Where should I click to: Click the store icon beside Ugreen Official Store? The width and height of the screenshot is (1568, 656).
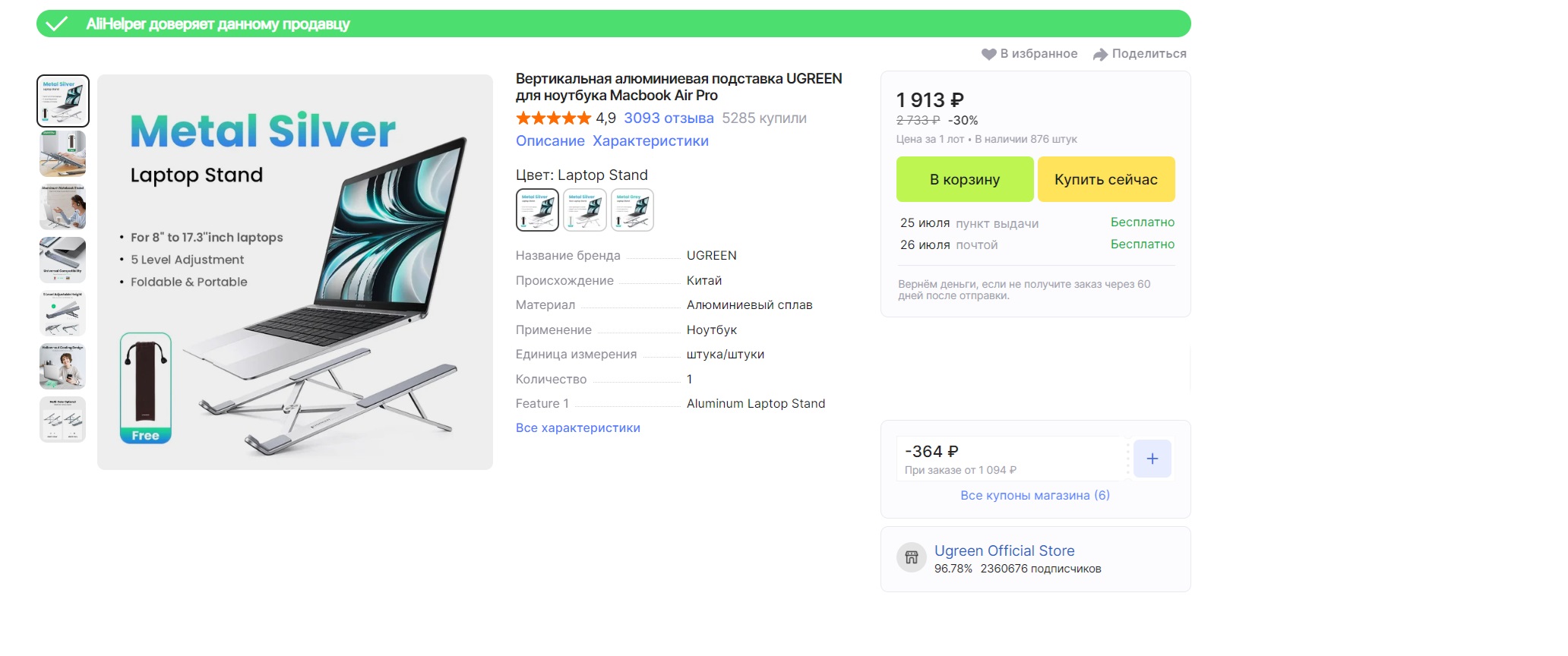911,558
